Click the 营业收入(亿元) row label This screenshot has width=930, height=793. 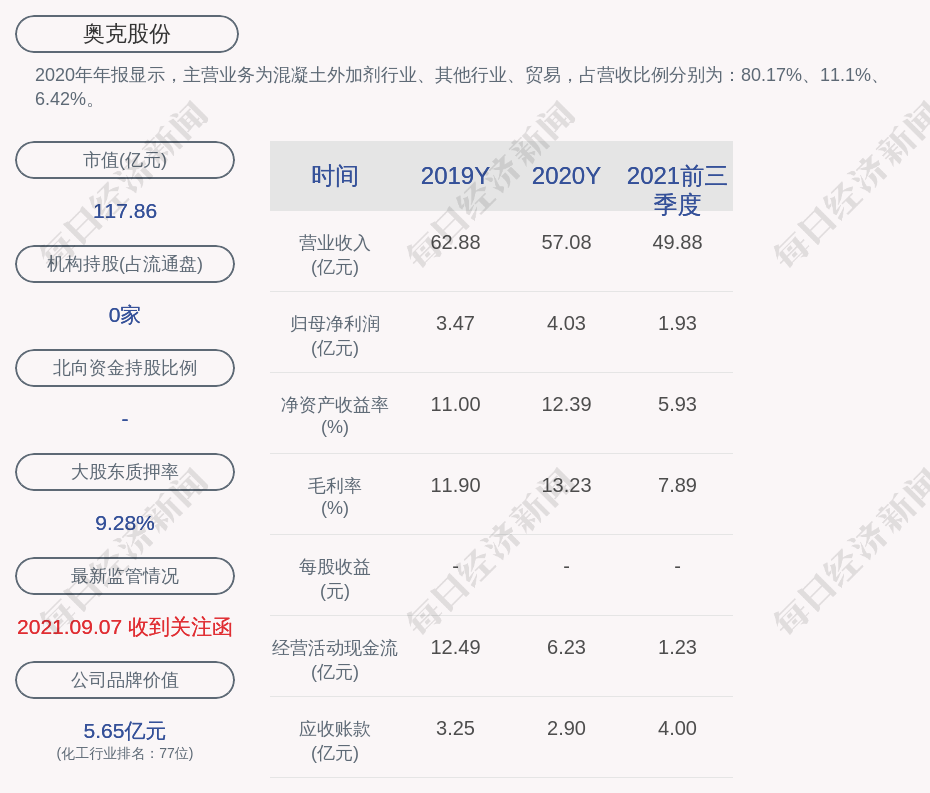[335, 255]
